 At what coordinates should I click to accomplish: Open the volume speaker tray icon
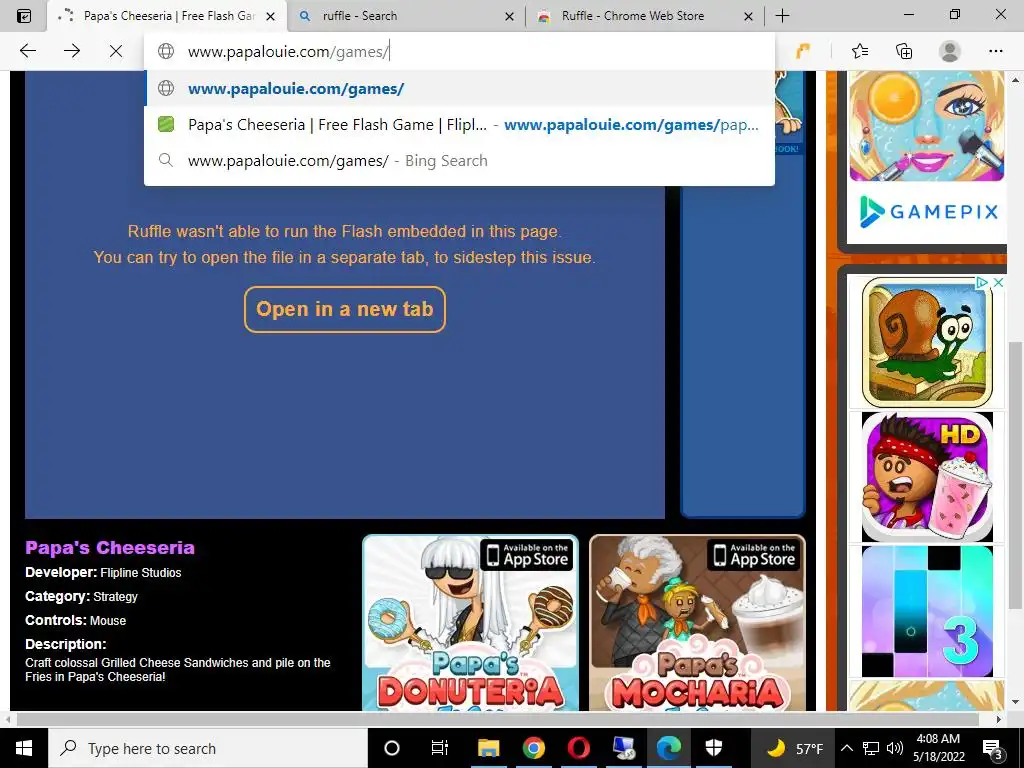tap(895, 748)
